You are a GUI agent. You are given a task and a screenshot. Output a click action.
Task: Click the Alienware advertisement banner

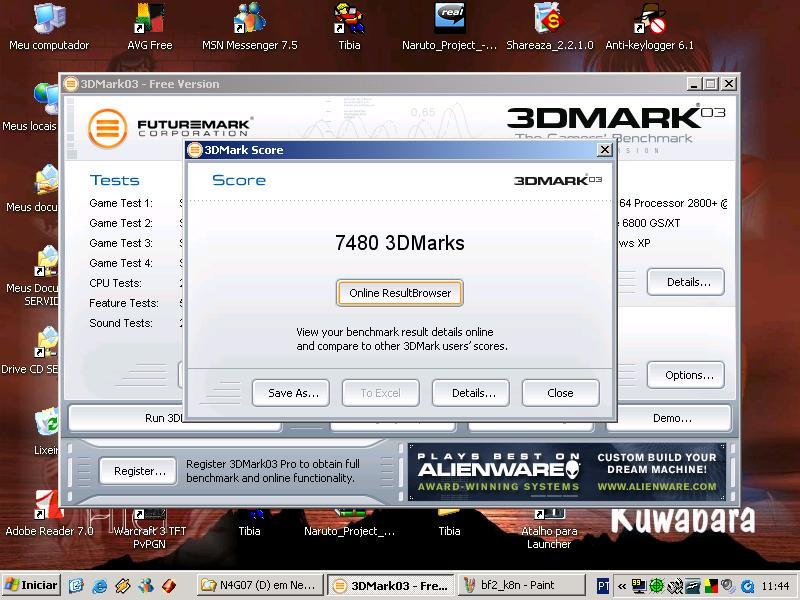tap(567, 472)
